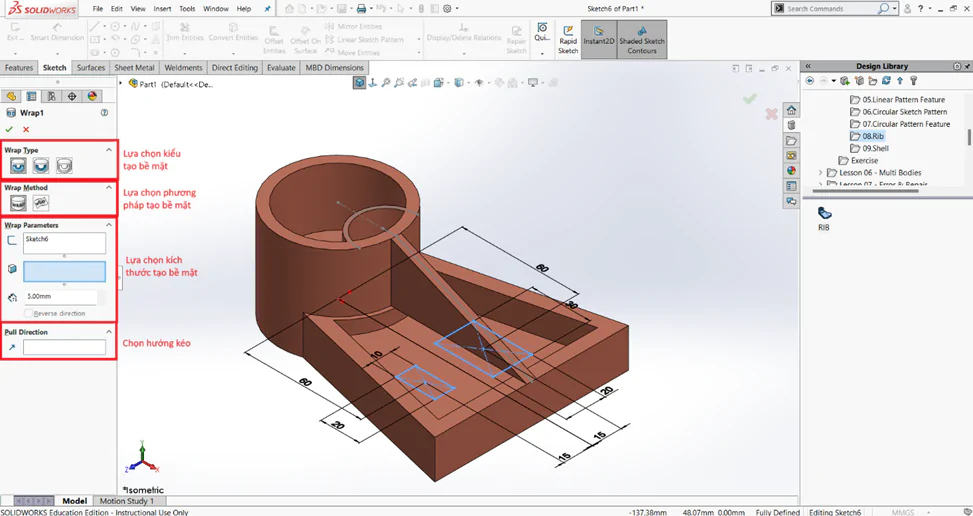Collapse the Wrap Type section
Screen dimensions: 973x516
[109, 150]
